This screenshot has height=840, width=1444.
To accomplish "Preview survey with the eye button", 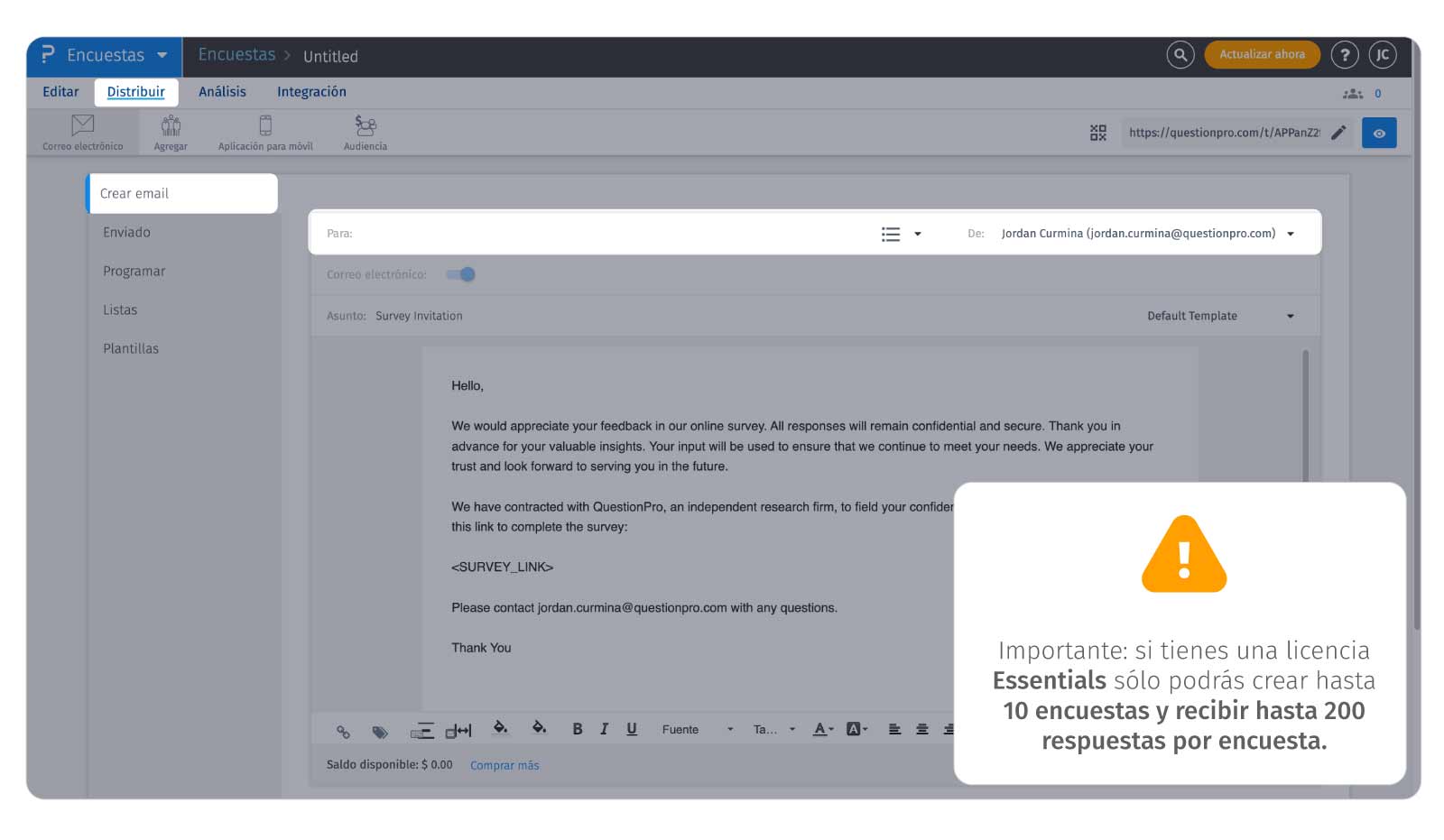I will 1379,133.
